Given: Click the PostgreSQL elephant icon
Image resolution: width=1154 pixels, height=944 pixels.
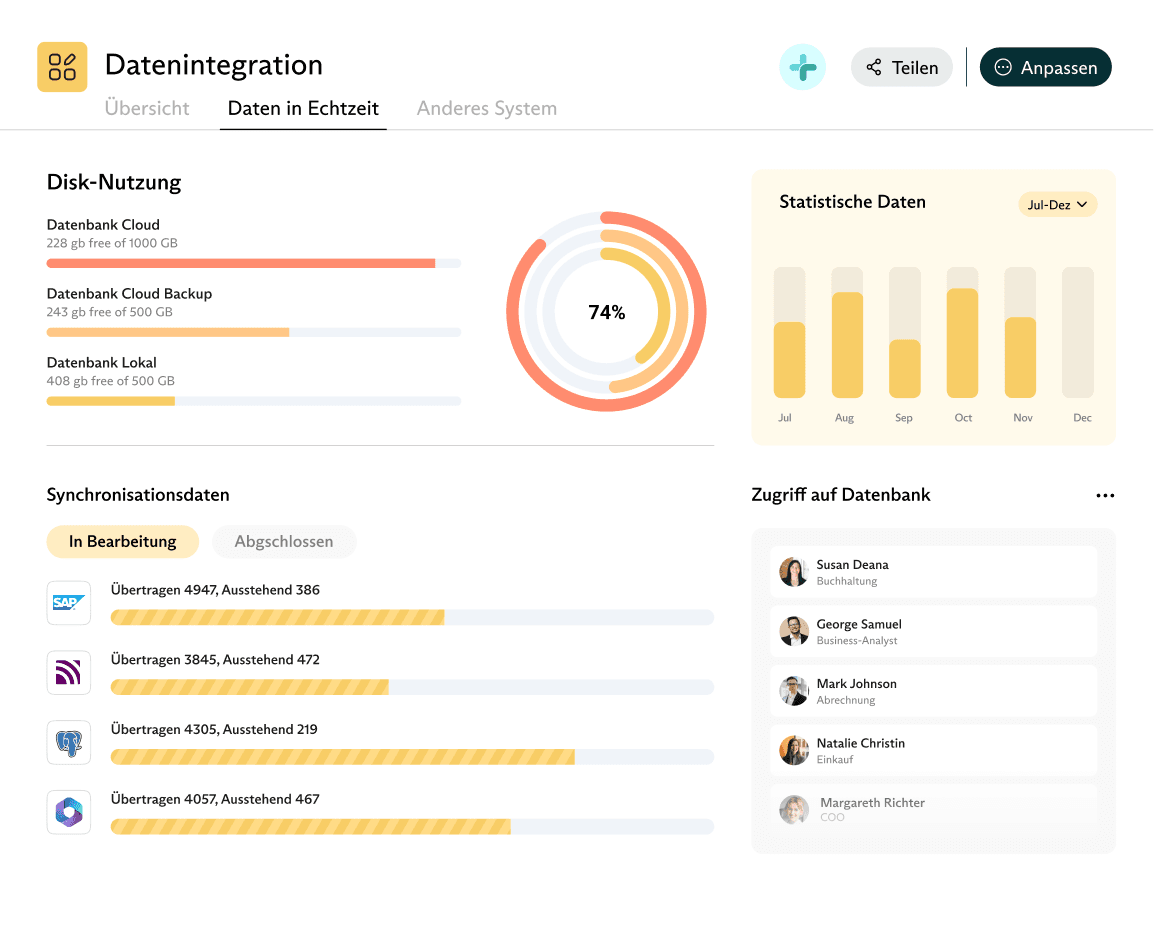Looking at the screenshot, I should 69,743.
